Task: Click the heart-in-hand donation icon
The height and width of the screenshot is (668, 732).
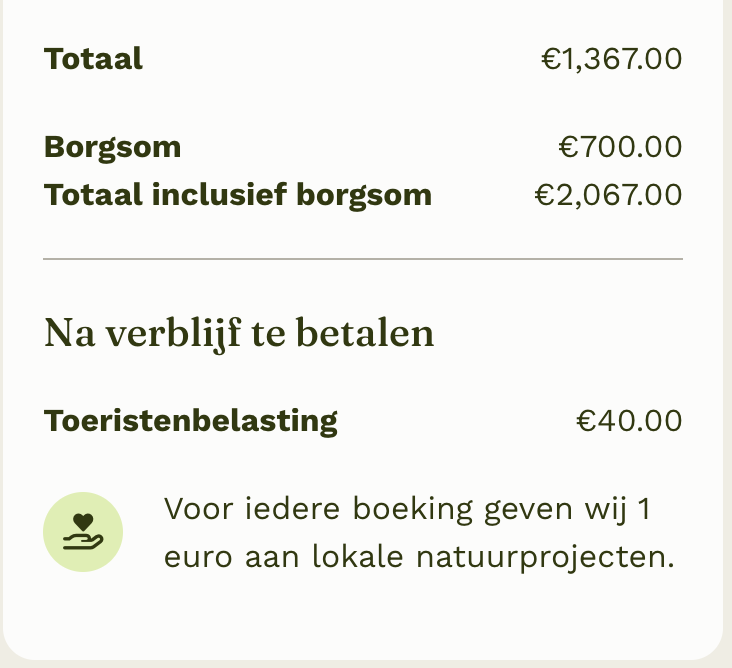Action: coord(83,532)
